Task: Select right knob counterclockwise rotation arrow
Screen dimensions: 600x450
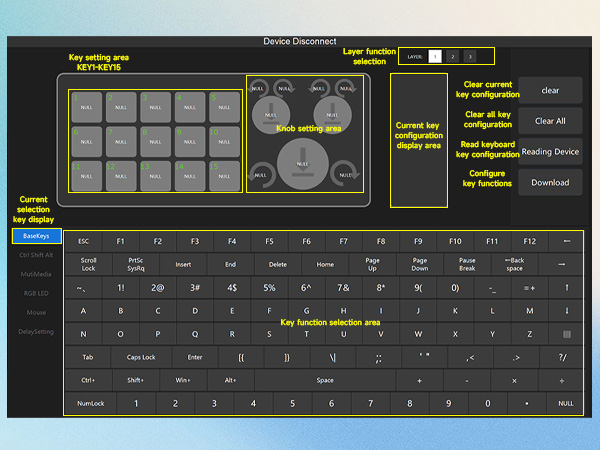Action: (319, 88)
